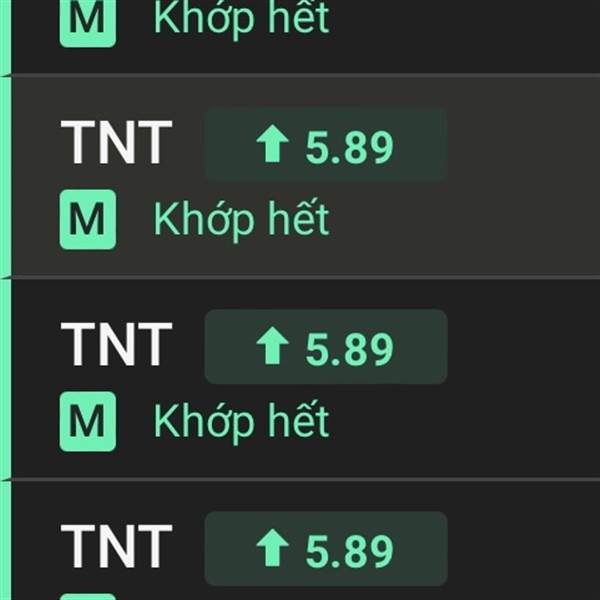Click the Khớp hết status in the topmost cut-off row
This screenshot has width=600, height=600.
pyautogui.click(x=241, y=19)
